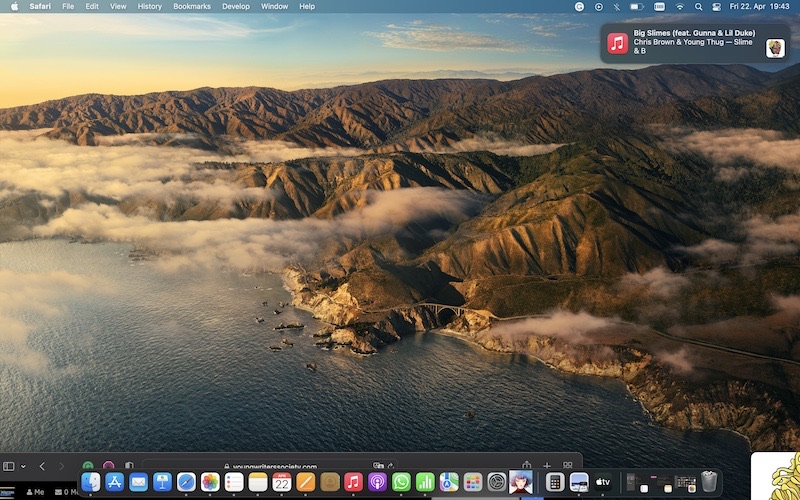This screenshot has width=800, height=500.
Task: Launch Podcasts from the Dock
Action: (377, 482)
